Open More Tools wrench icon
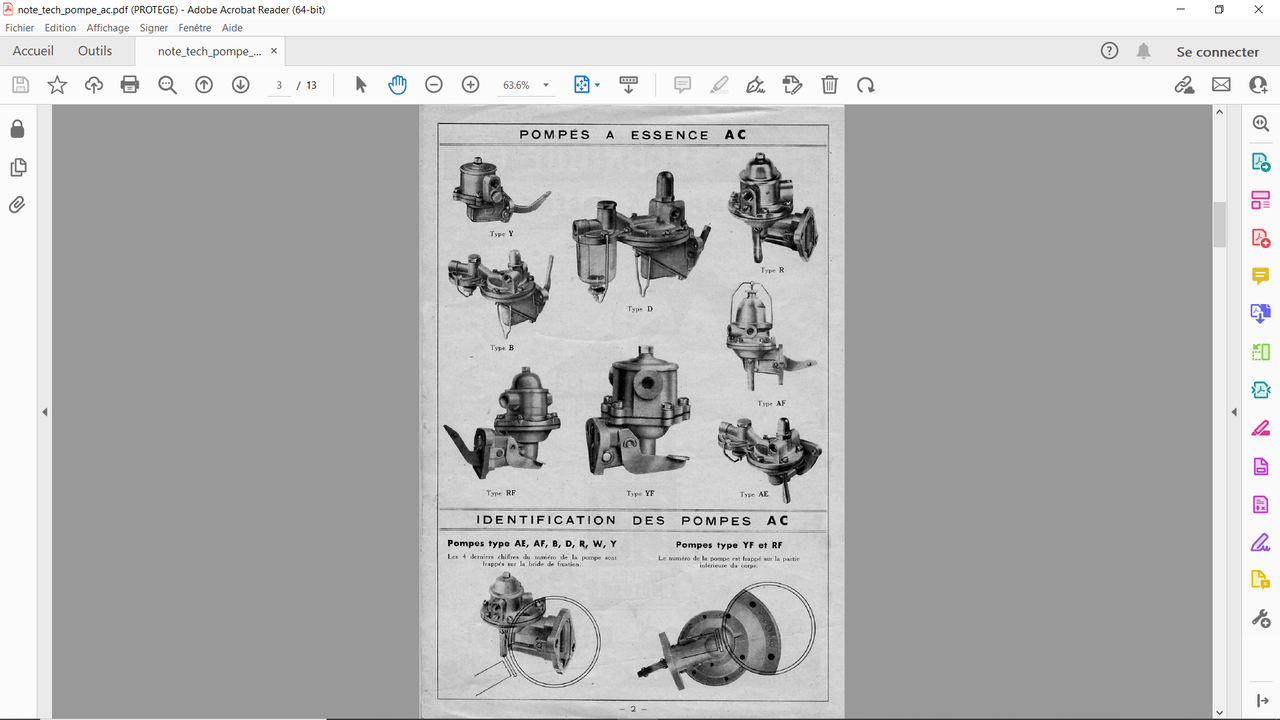 1261,618
